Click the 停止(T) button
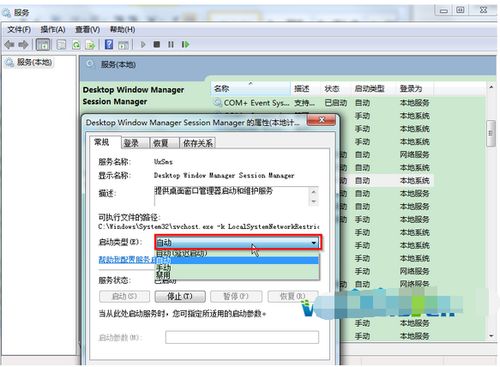This screenshot has height=367, width=500. pyautogui.click(x=180, y=296)
